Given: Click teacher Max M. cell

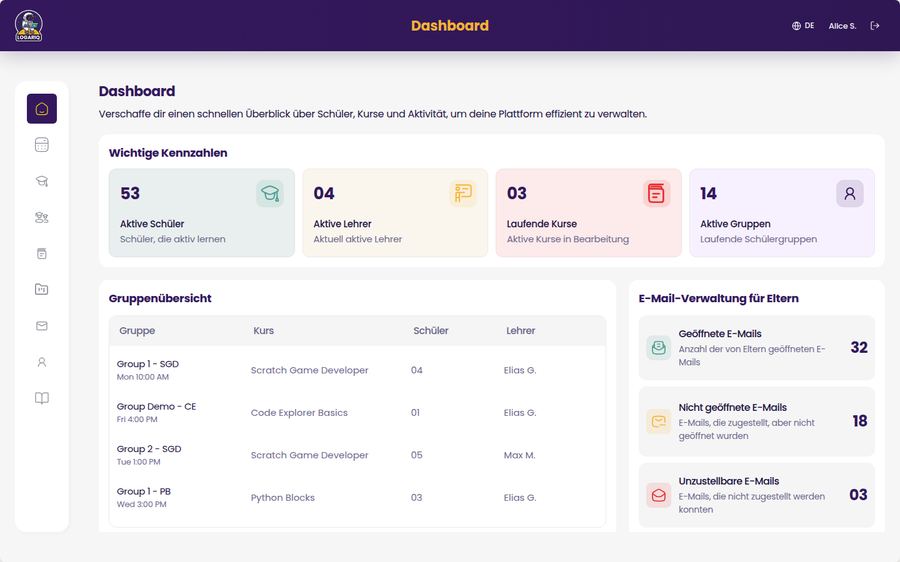Looking at the screenshot, I should pos(519,455).
